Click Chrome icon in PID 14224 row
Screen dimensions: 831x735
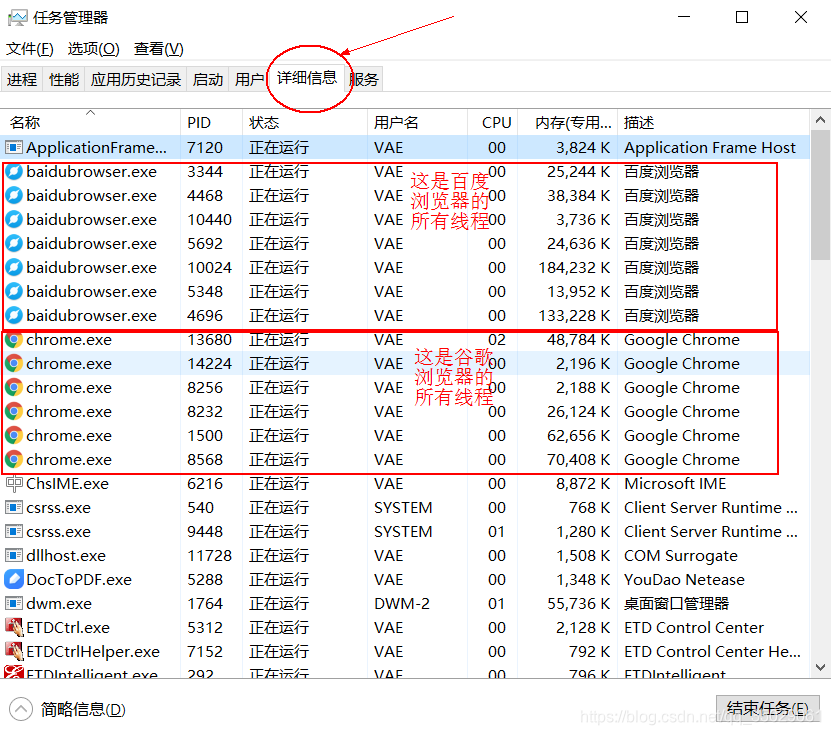[14, 364]
